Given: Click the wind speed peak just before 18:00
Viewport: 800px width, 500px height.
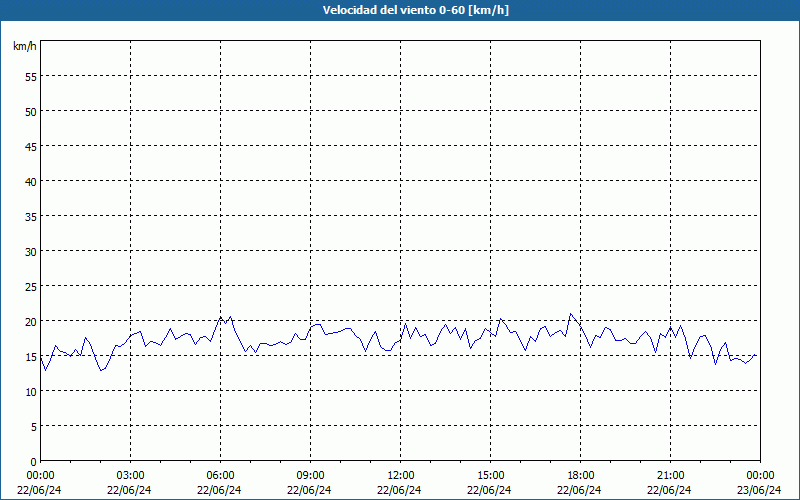Looking at the screenshot, I should click(571, 314).
